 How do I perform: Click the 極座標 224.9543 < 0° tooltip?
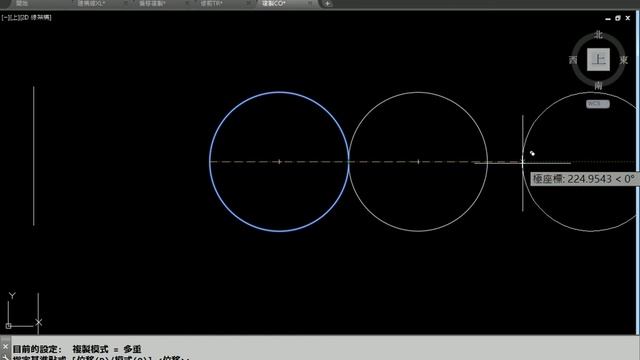(584, 179)
